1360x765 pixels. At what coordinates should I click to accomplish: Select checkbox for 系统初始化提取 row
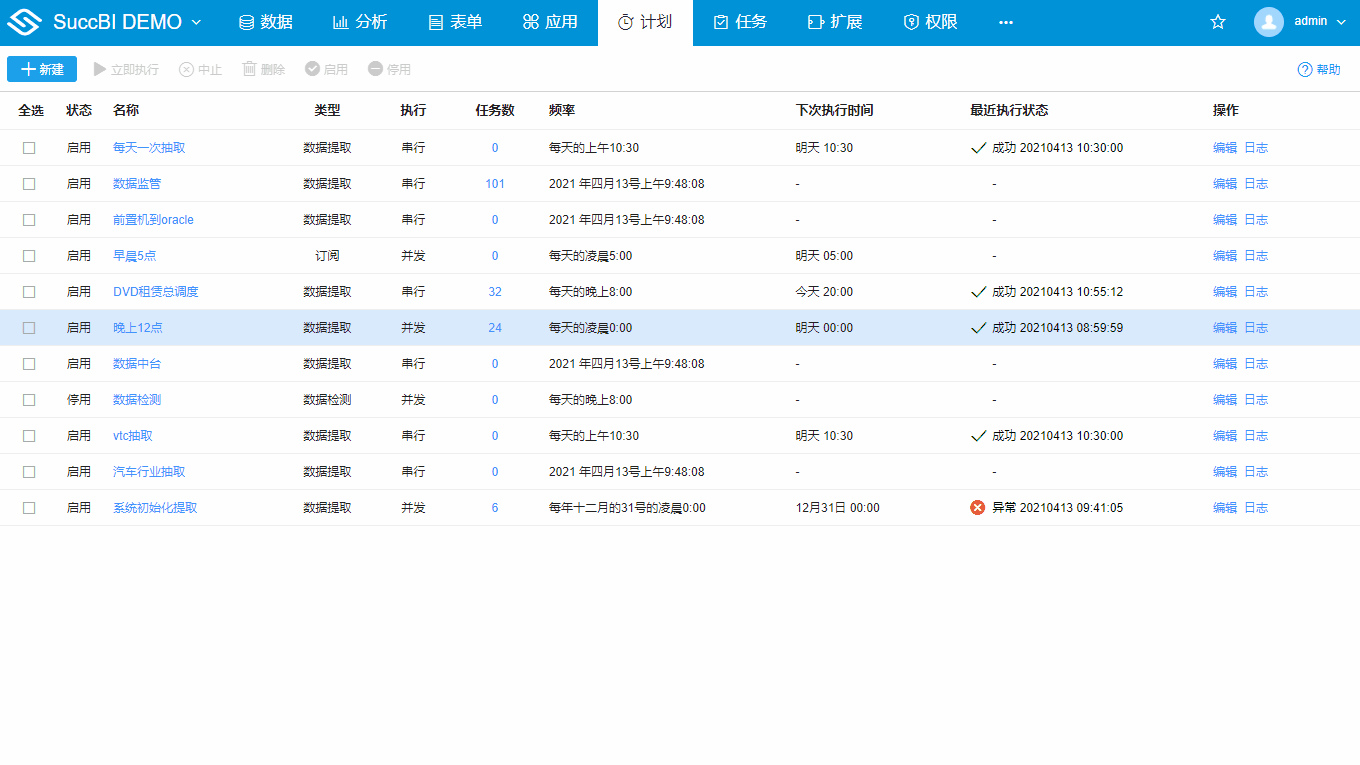pyautogui.click(x=29, y=508)
